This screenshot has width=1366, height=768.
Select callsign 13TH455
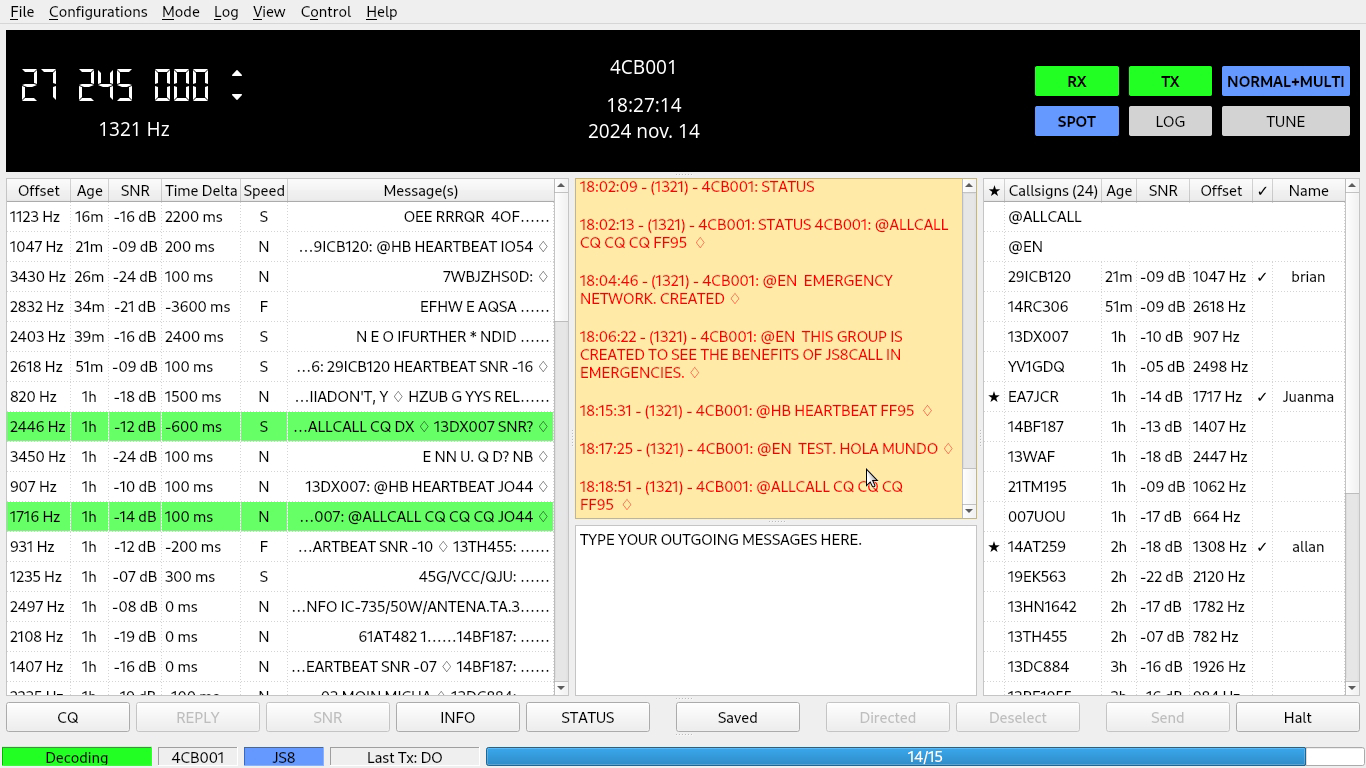[1037, 637]
